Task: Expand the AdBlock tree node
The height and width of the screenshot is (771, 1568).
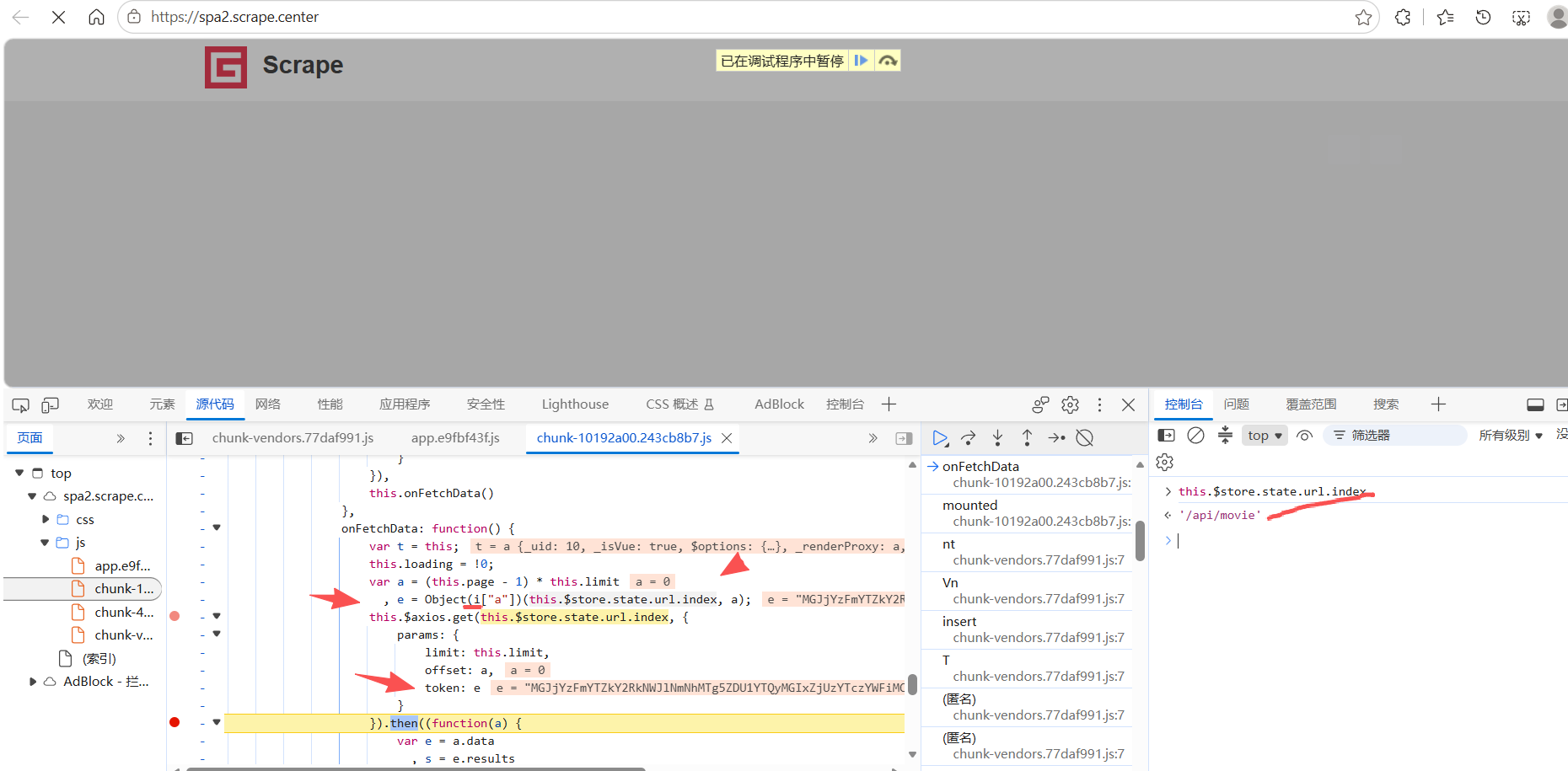Action: pos(32,682)
